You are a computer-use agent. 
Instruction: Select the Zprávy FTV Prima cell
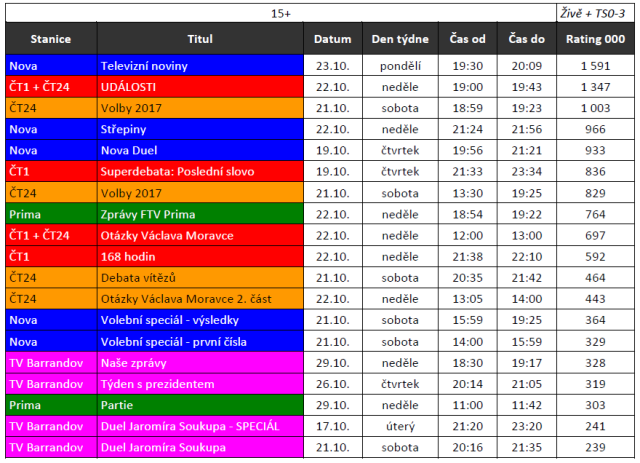point(200,214)
